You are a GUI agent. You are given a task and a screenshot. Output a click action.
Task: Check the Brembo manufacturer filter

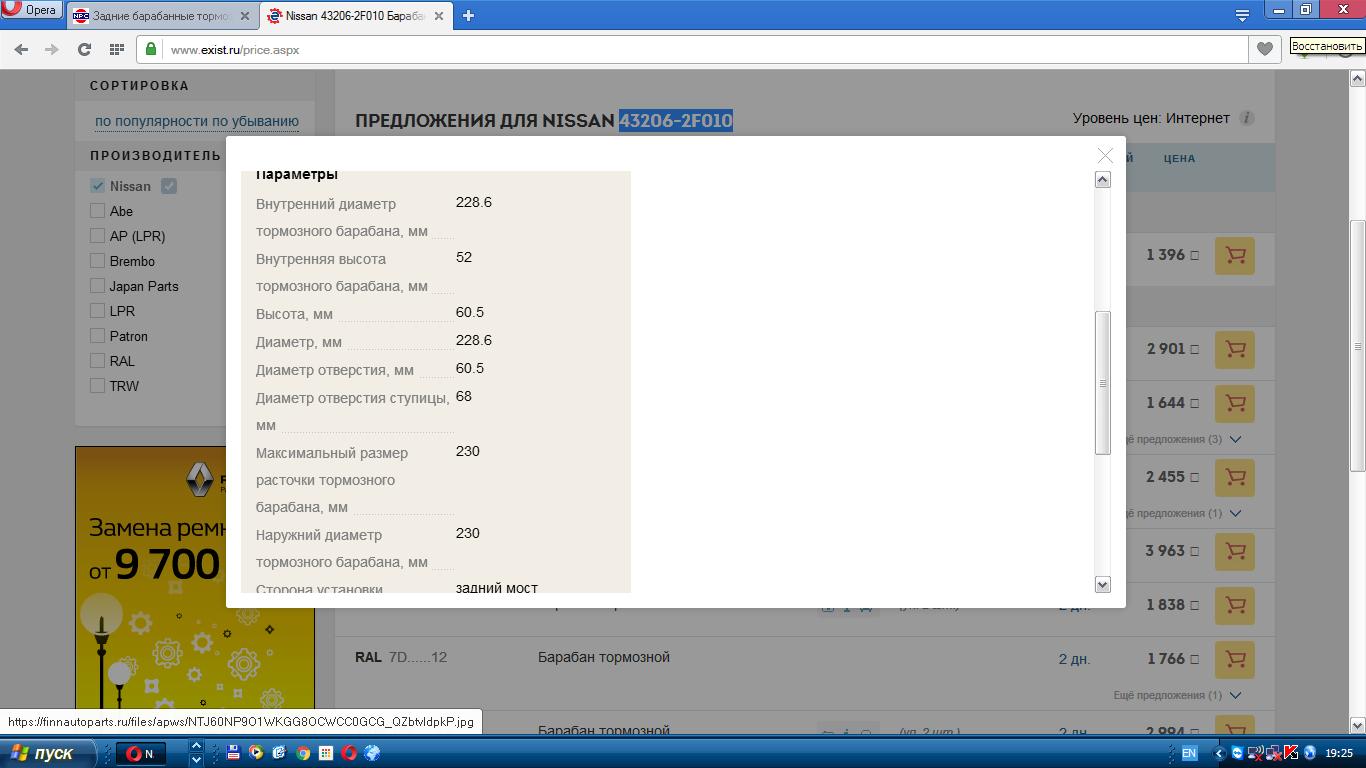click(97, 261)
